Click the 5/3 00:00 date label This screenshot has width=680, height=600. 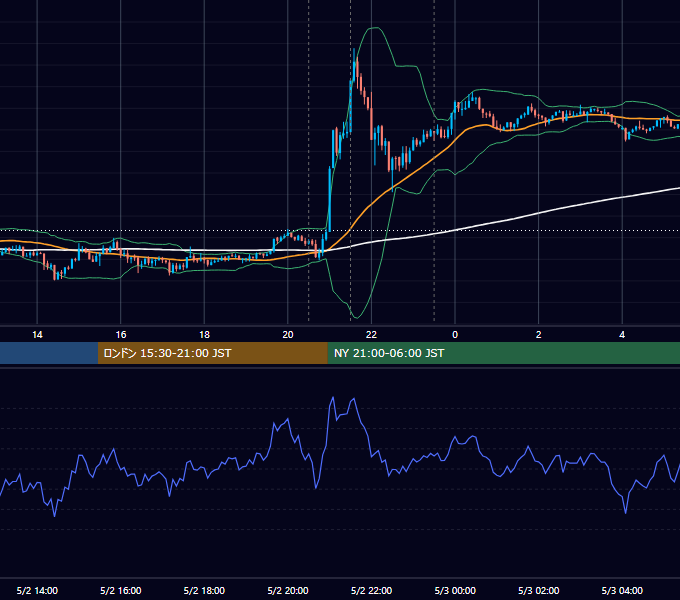pyautogui.click(x=455, y=590)
